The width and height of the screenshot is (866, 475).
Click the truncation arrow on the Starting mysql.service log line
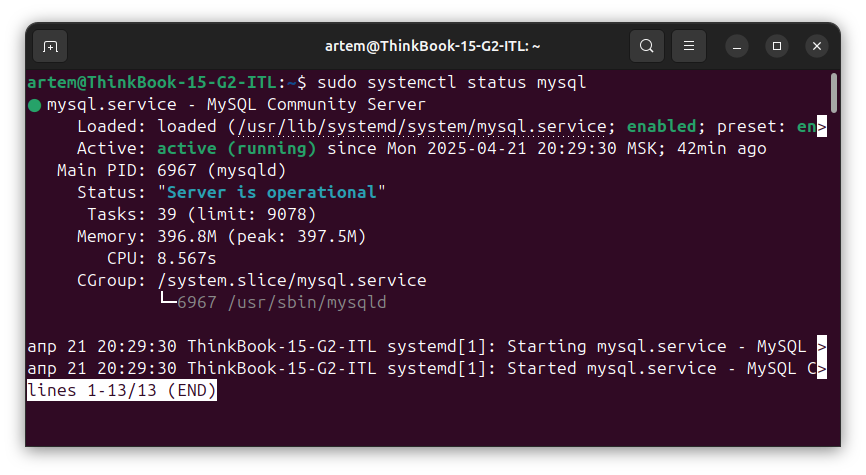[822, 346]
